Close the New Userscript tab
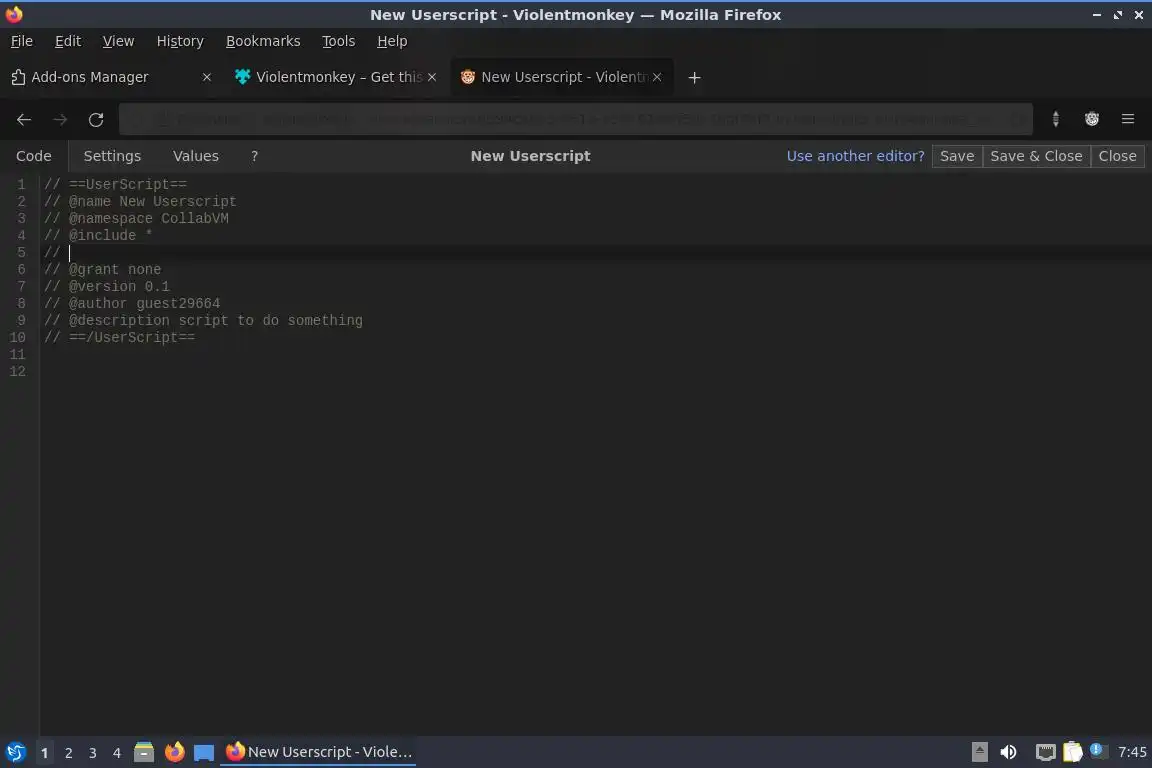 coord(657,77)
